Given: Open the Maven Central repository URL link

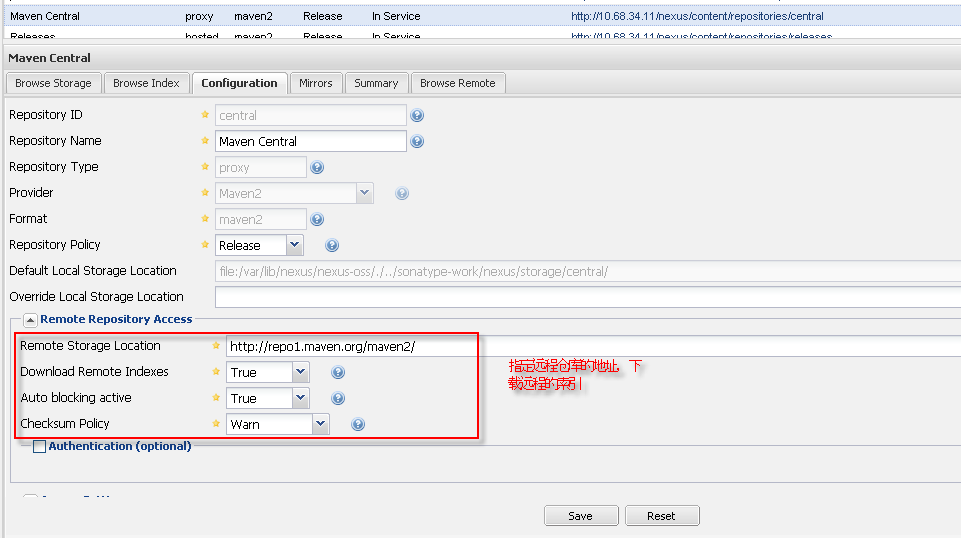Looking at the screenshot, I should click(697, 17).
